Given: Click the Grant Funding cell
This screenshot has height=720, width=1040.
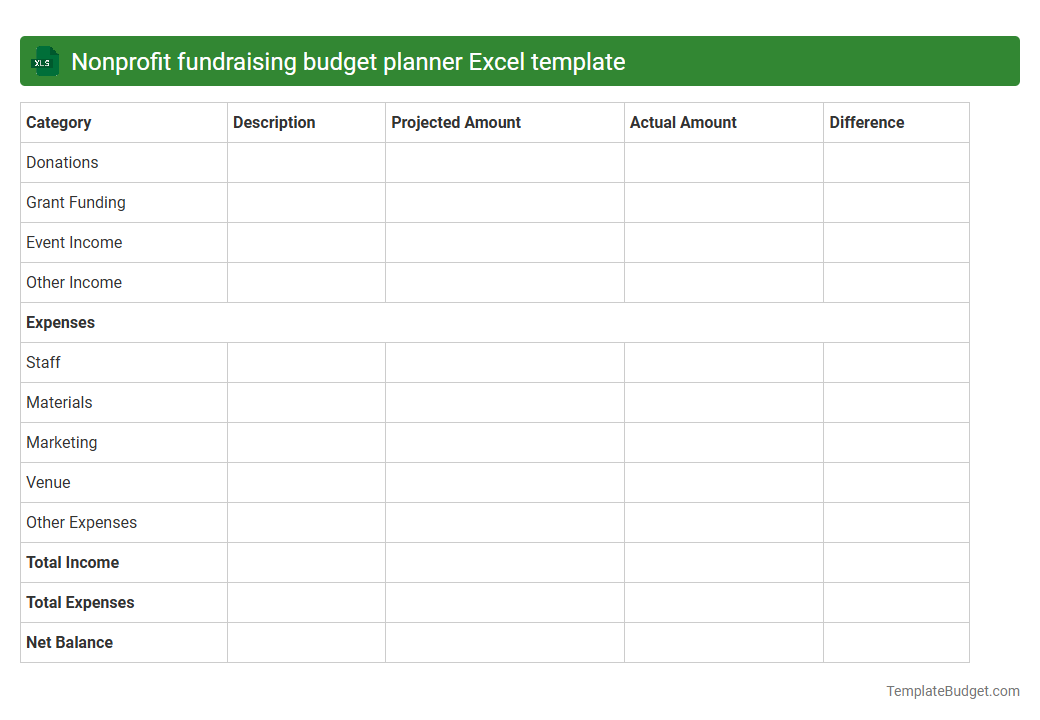Looking at the screenshot, I should (76, 202).
